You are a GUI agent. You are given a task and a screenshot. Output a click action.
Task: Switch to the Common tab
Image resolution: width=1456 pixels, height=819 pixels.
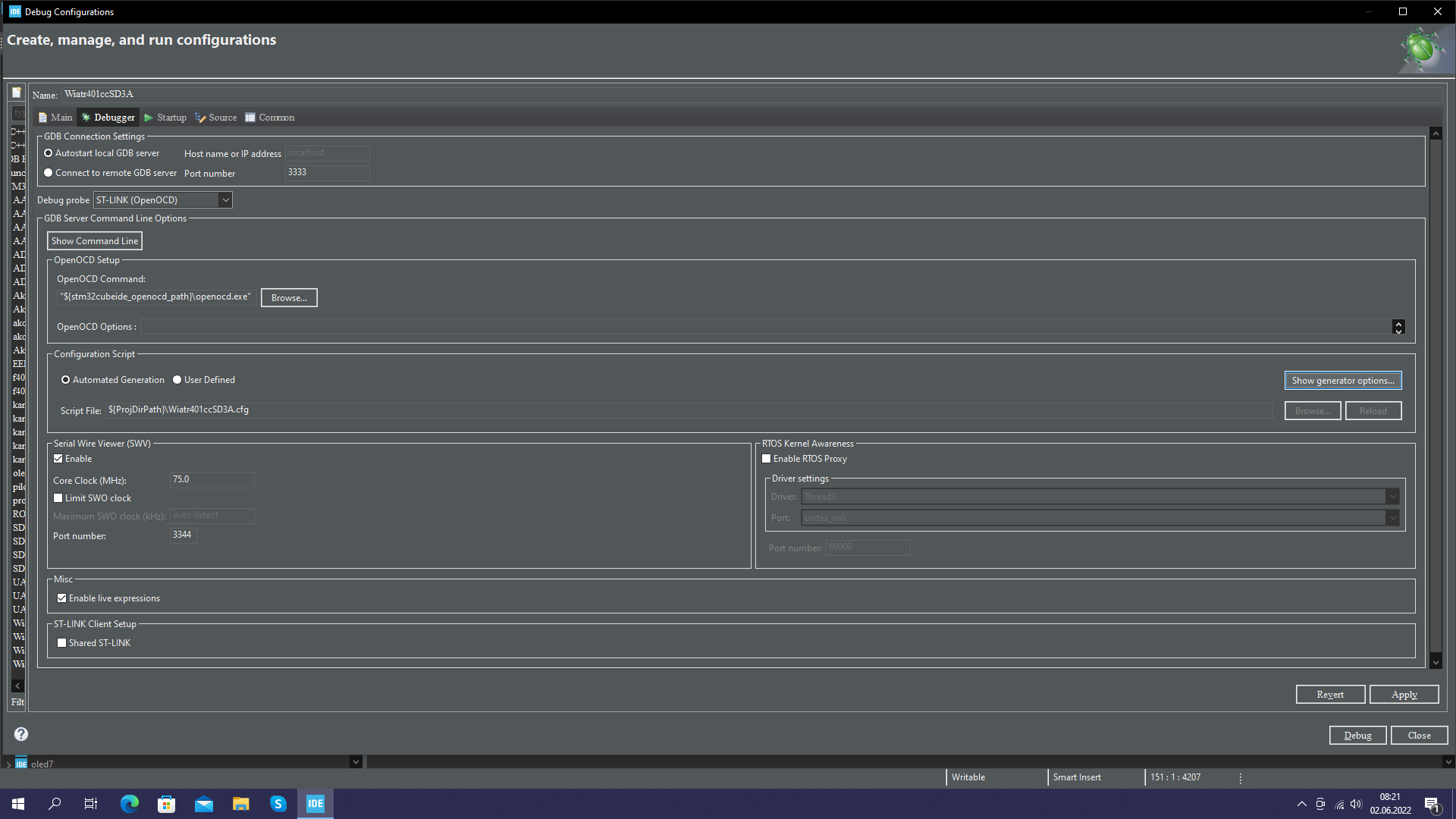pos(270,118)
